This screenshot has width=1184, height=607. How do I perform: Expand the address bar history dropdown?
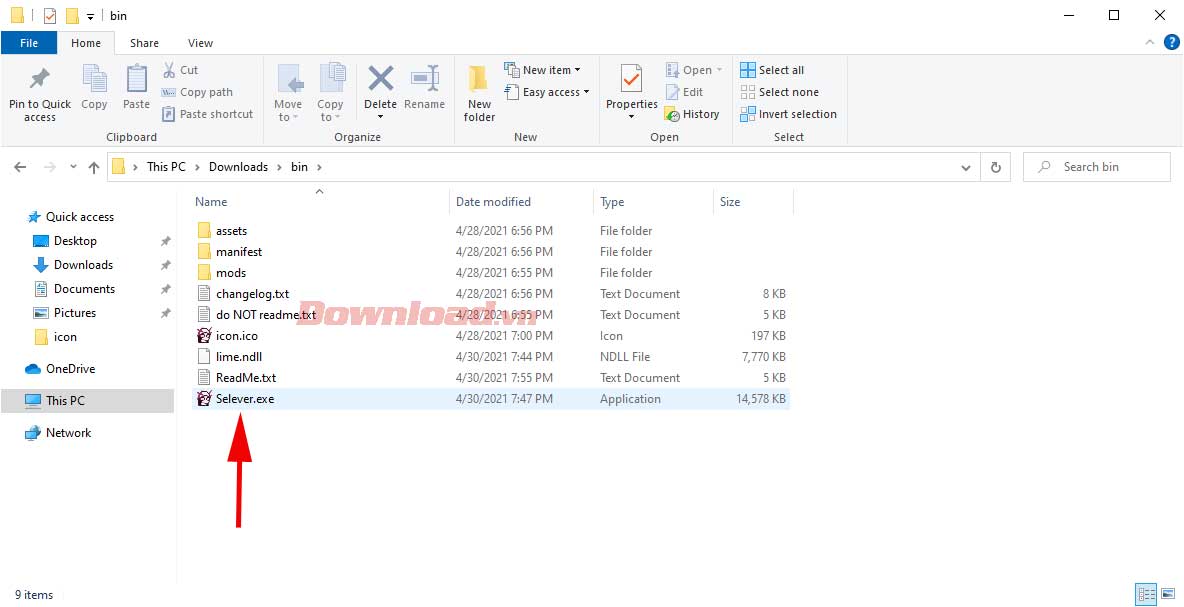966,168
